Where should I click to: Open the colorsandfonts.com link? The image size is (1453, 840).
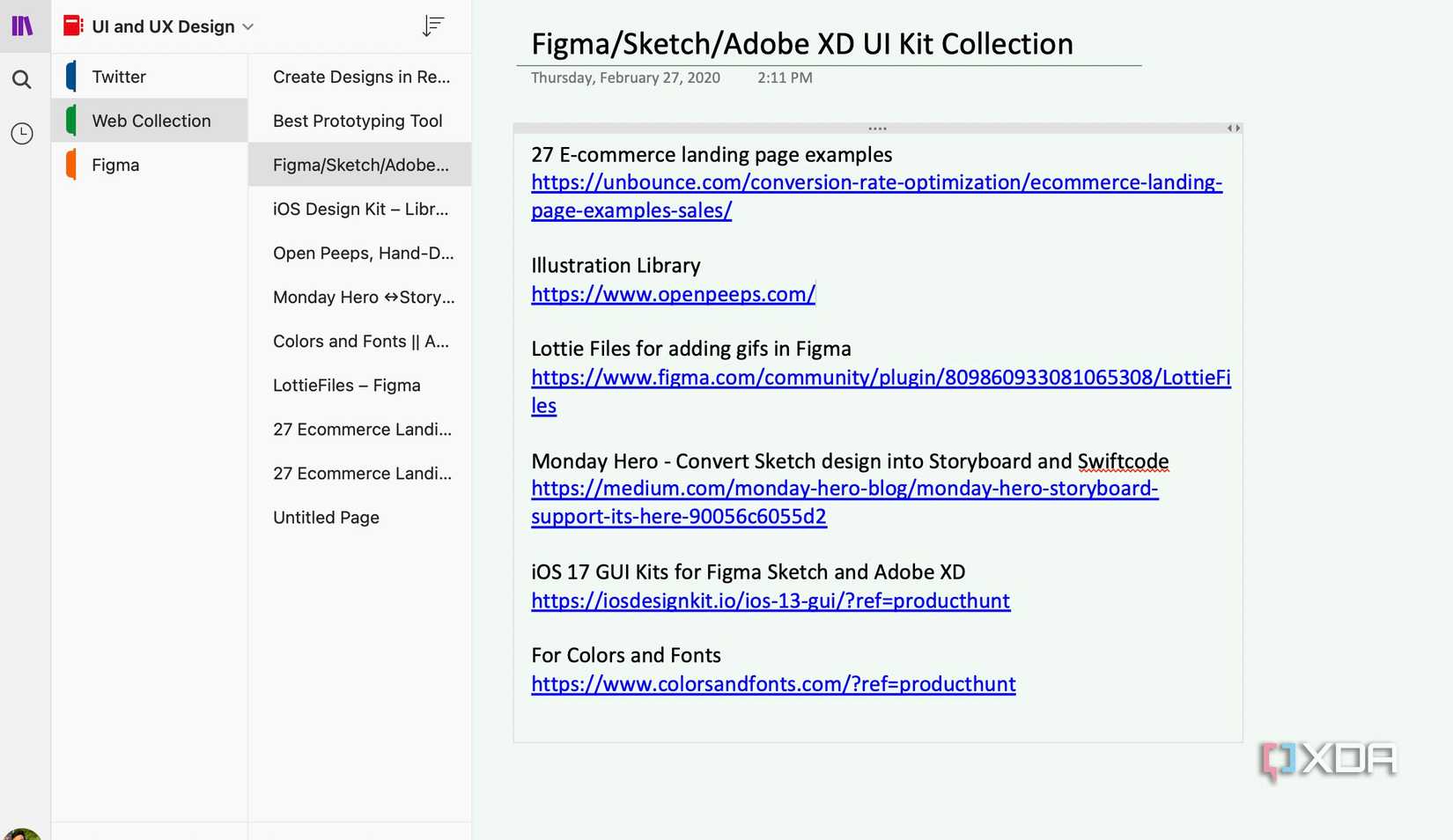click(773, 684)
